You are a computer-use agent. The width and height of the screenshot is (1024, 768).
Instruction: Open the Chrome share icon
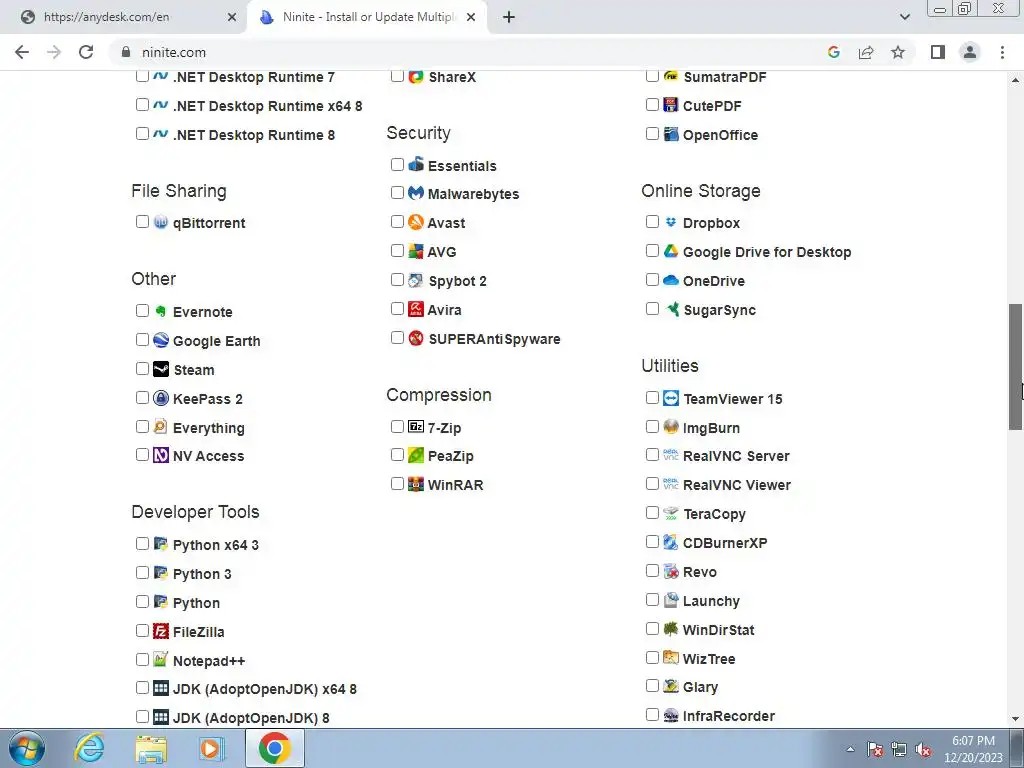click(866, 52)
